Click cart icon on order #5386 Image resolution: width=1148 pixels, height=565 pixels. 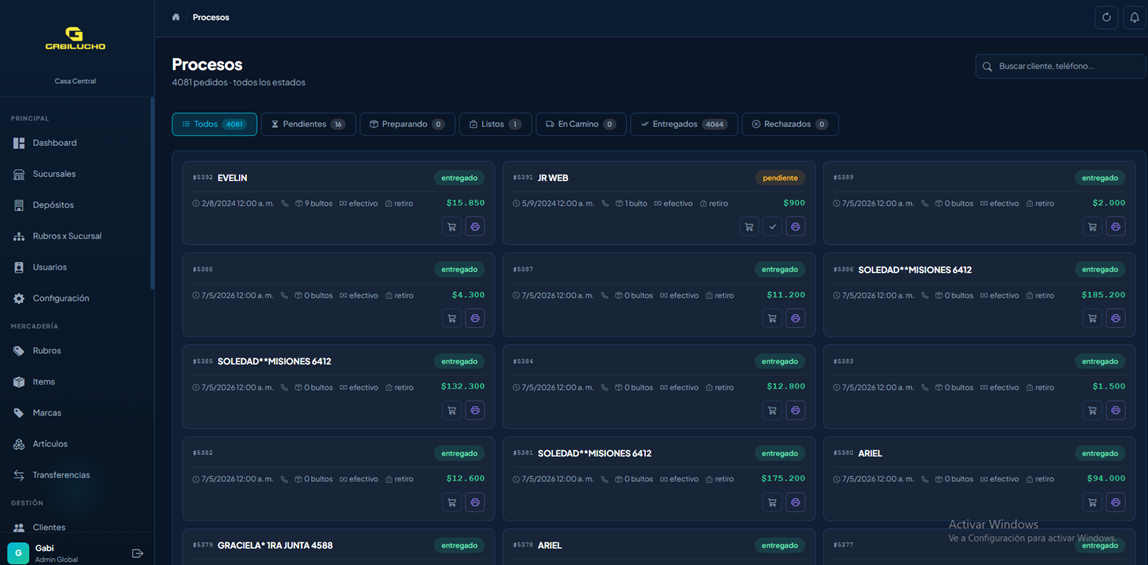(x=1092, y=318)
